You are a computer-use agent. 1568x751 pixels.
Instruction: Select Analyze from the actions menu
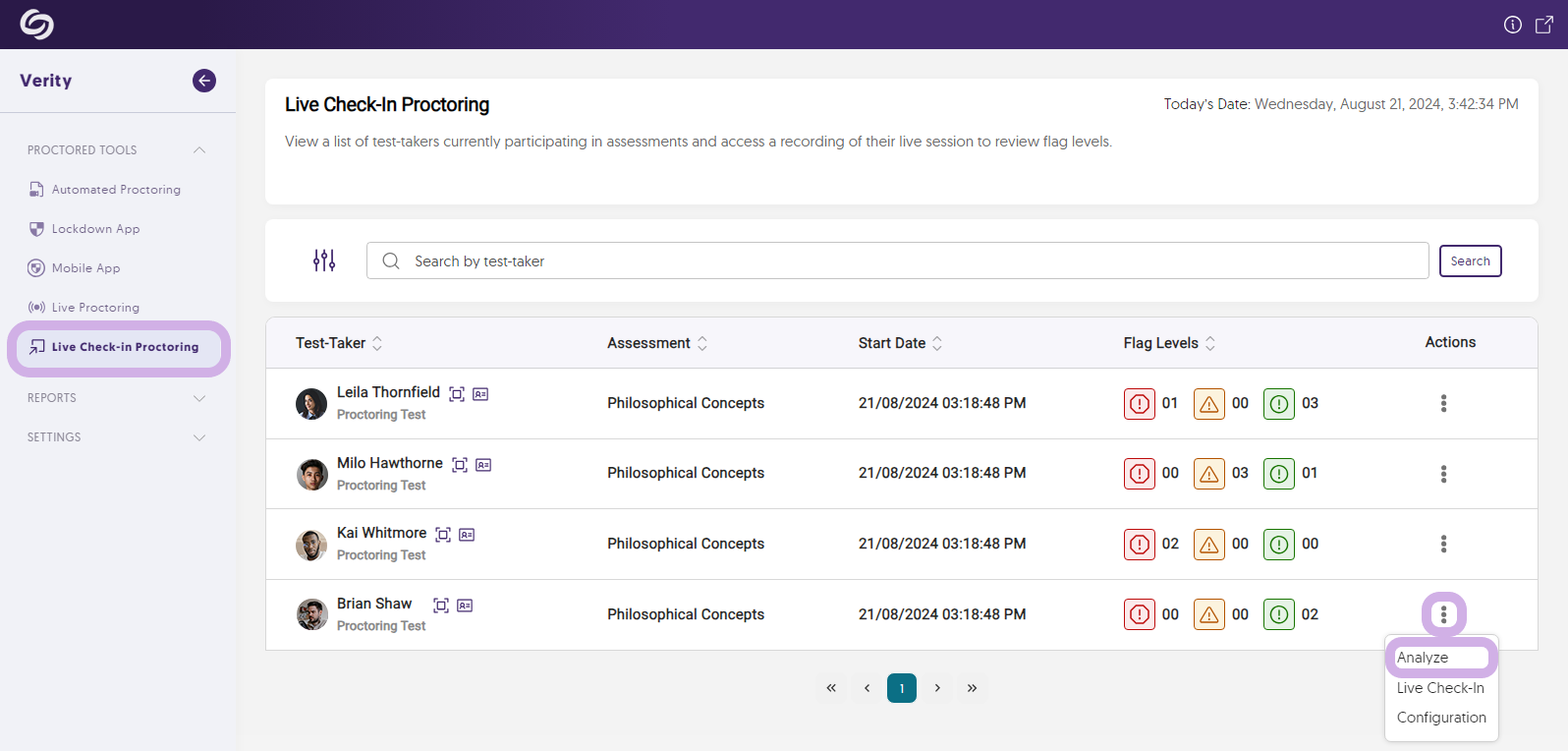(1423, 658)
